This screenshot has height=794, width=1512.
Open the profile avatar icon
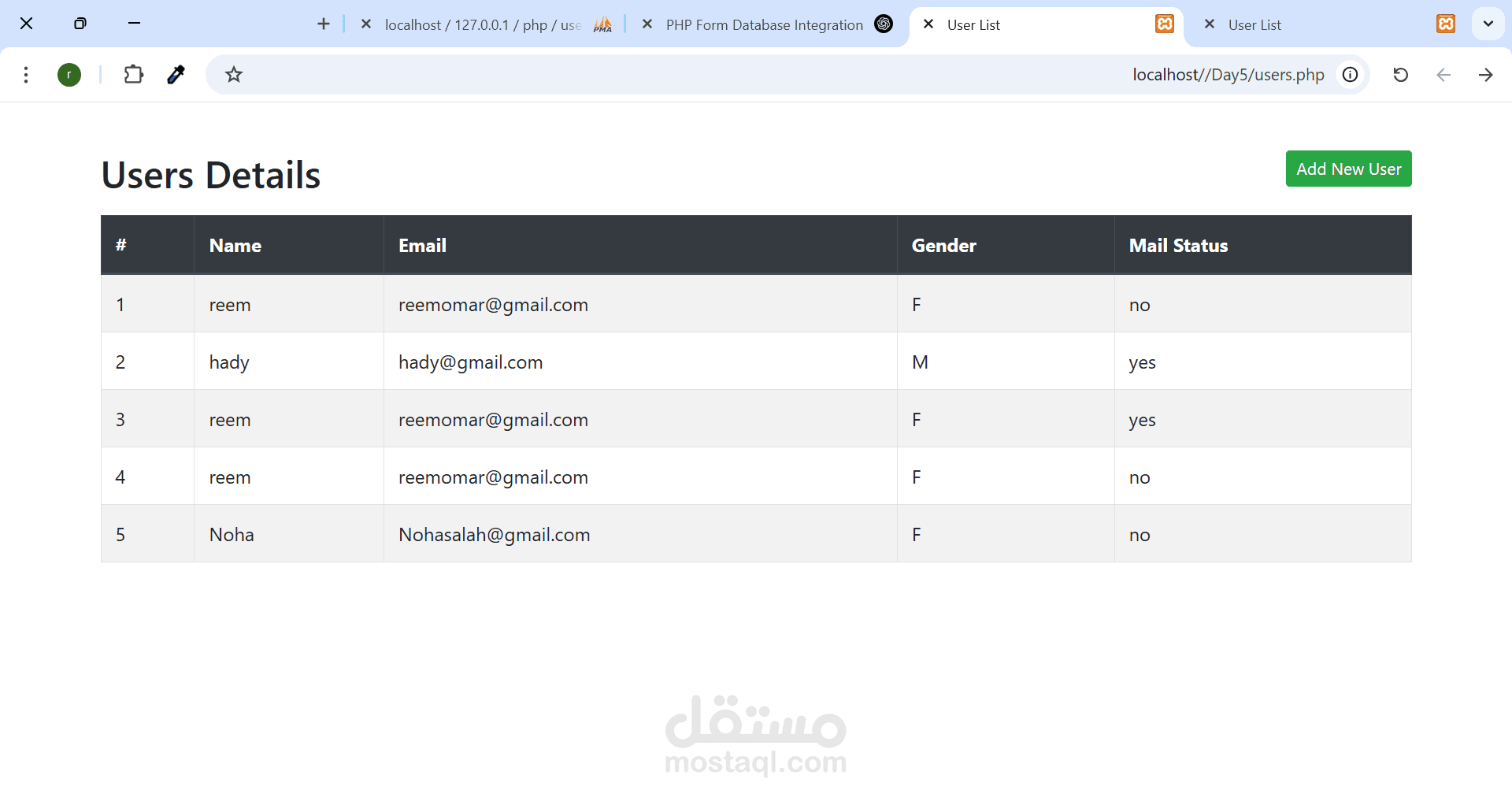69,74
